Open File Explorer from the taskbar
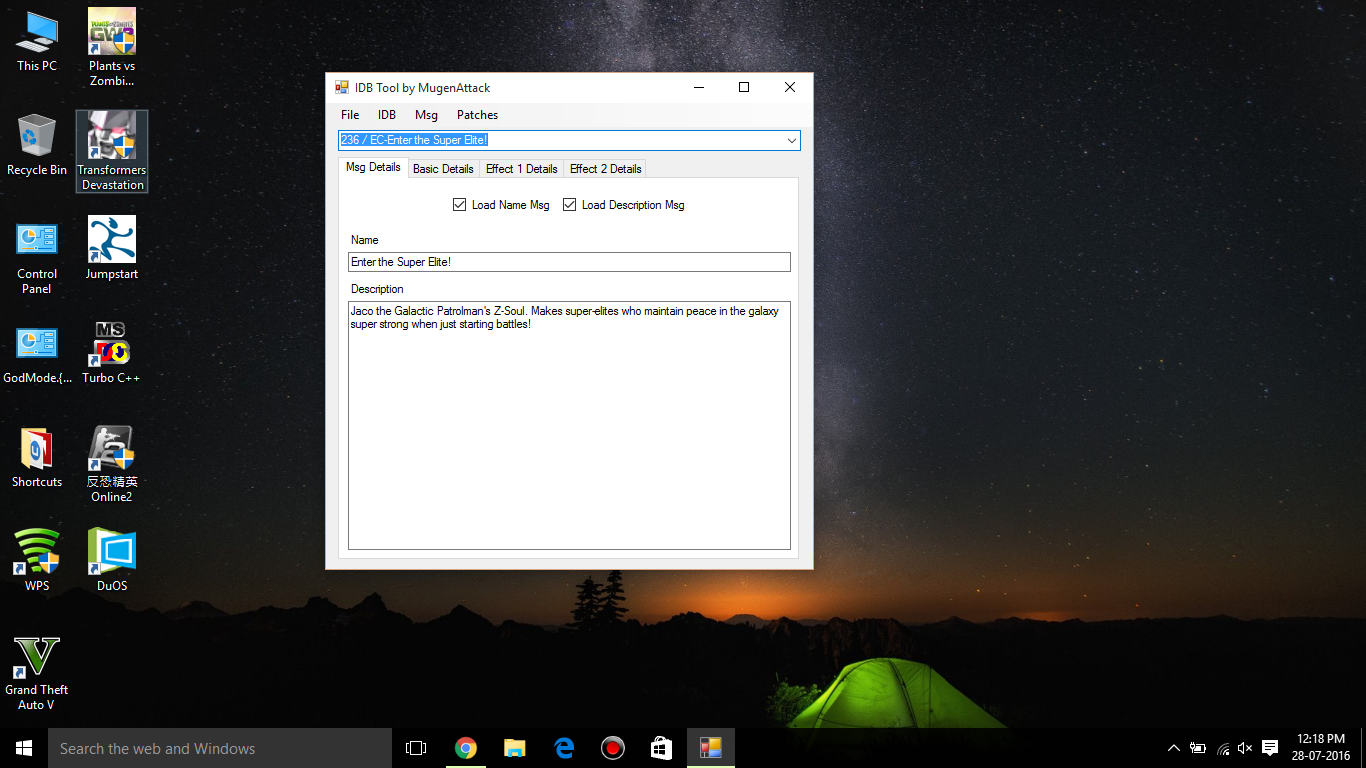 514,748
